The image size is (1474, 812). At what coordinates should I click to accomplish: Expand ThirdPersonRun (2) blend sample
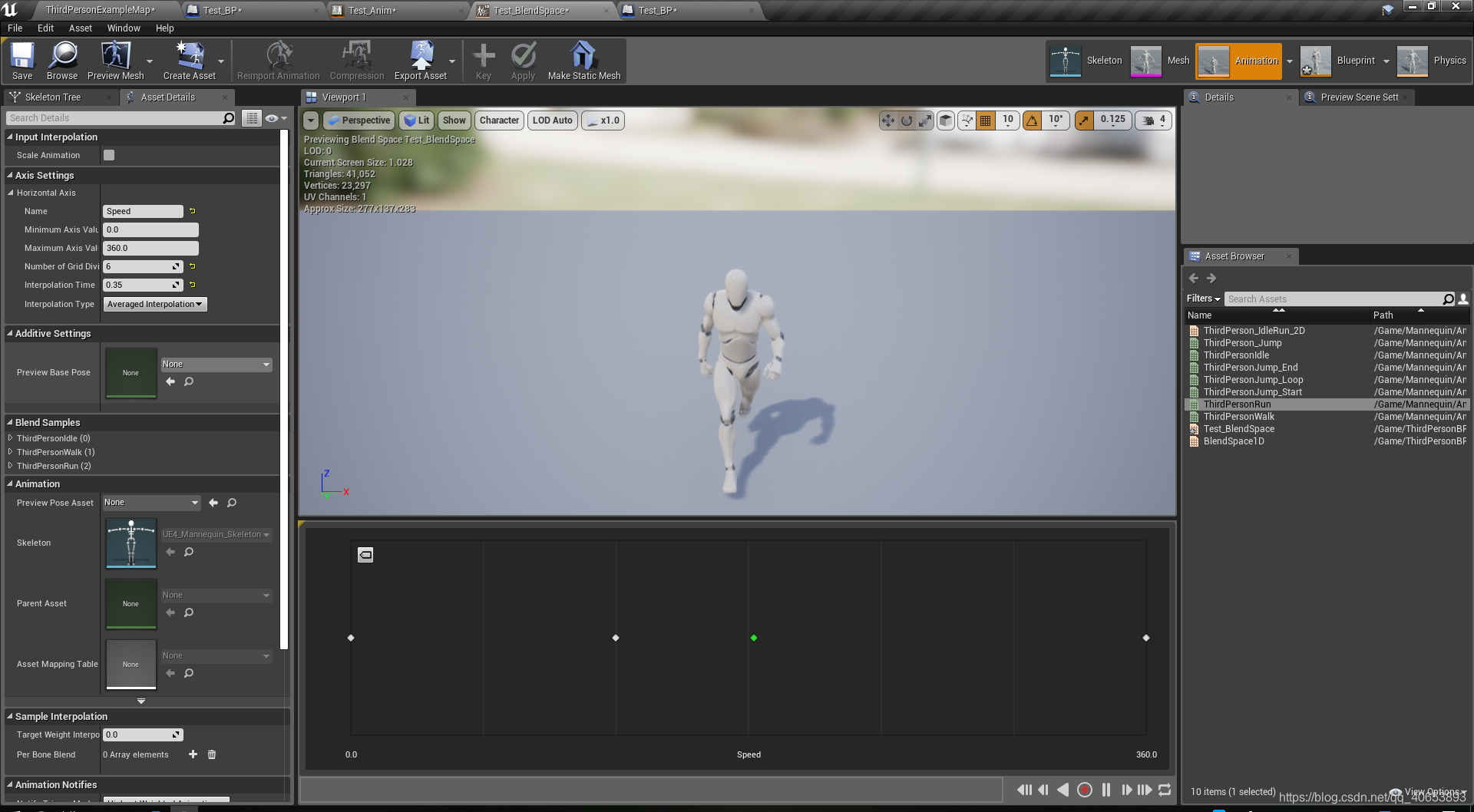click(x=11, y=466)
